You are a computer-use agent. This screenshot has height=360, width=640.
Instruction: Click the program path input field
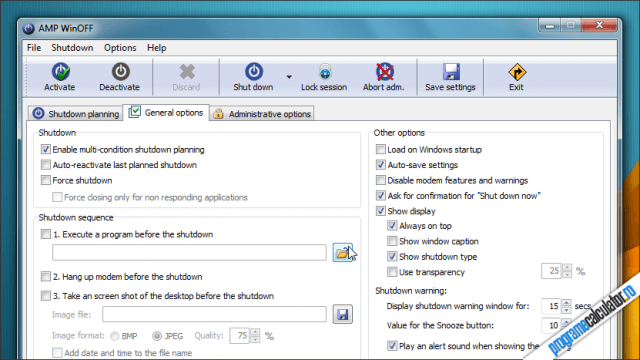click(x=189, y=253)
